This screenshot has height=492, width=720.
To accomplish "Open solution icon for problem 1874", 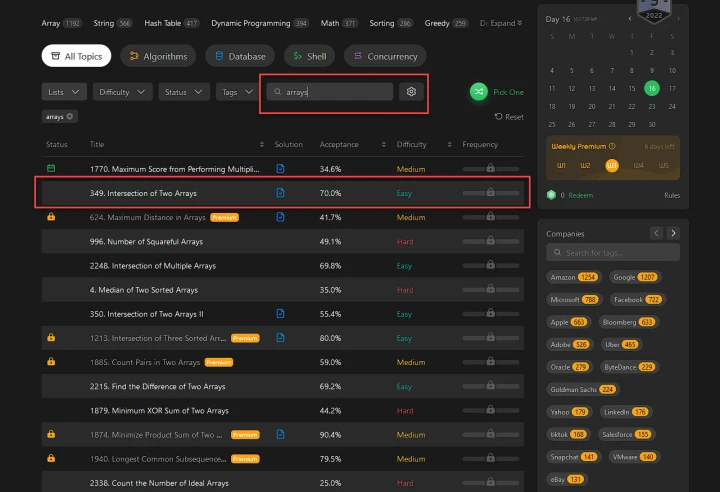I will [280, 434].
